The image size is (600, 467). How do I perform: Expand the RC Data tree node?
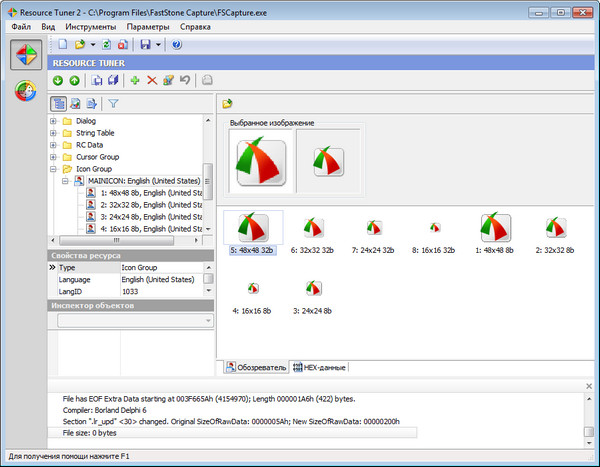click(54, 145)
